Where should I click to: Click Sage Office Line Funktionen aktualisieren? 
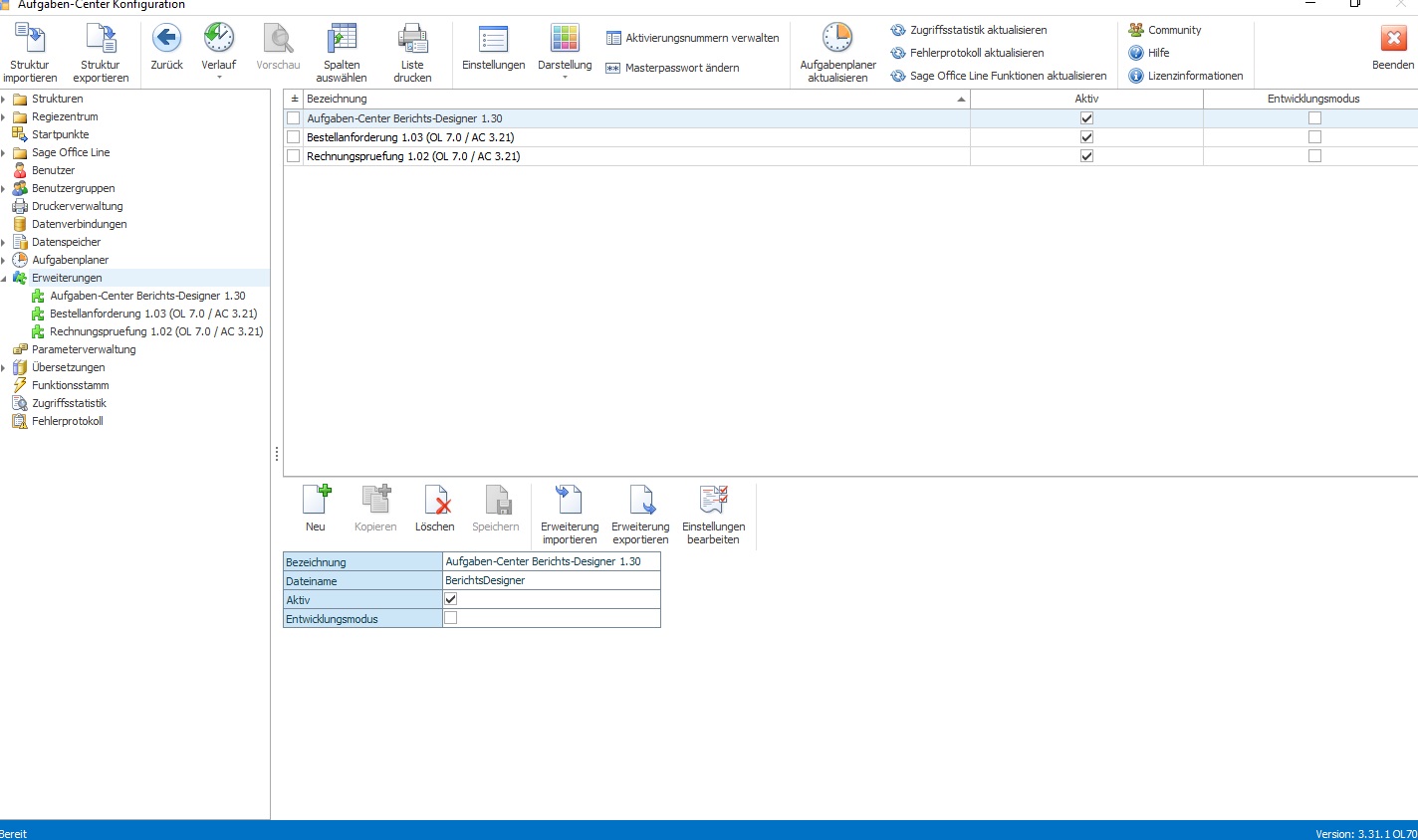coord(999,76)
